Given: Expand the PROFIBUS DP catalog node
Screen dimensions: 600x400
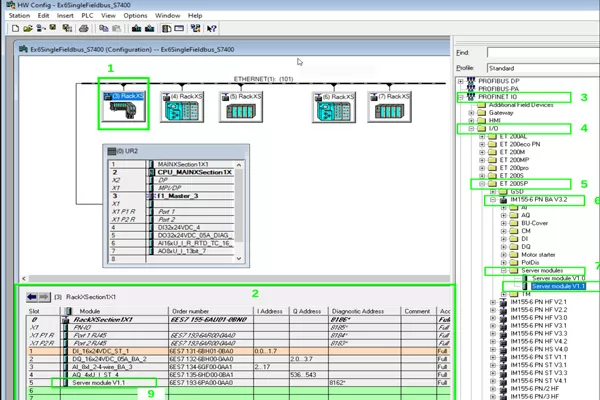Looking at the screenshot, I should pos(460,80).
